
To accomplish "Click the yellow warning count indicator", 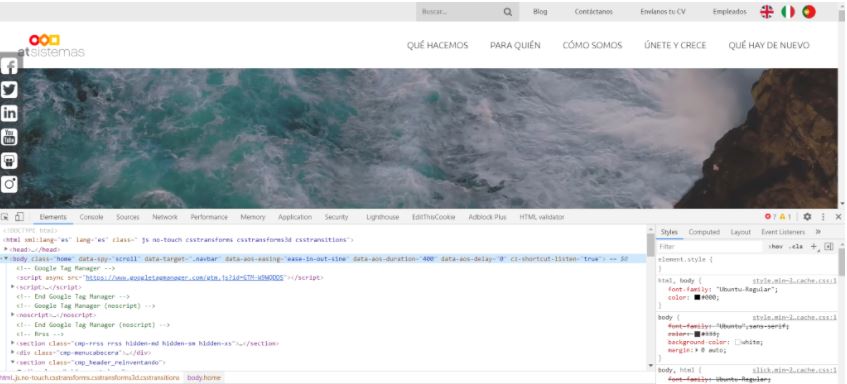I will point(785,217).
